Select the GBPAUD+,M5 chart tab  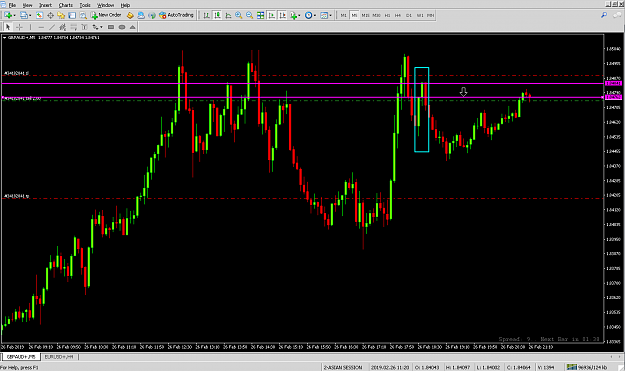(x=21, y=357)
